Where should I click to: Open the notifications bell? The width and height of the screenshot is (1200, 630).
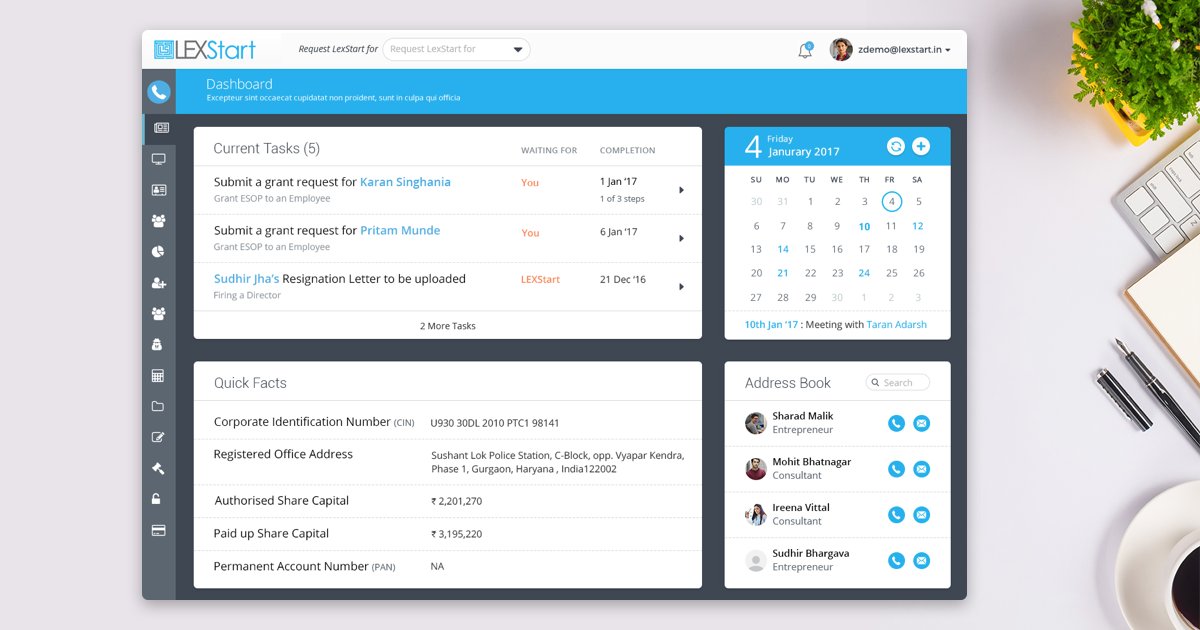[x=805, y=50]
